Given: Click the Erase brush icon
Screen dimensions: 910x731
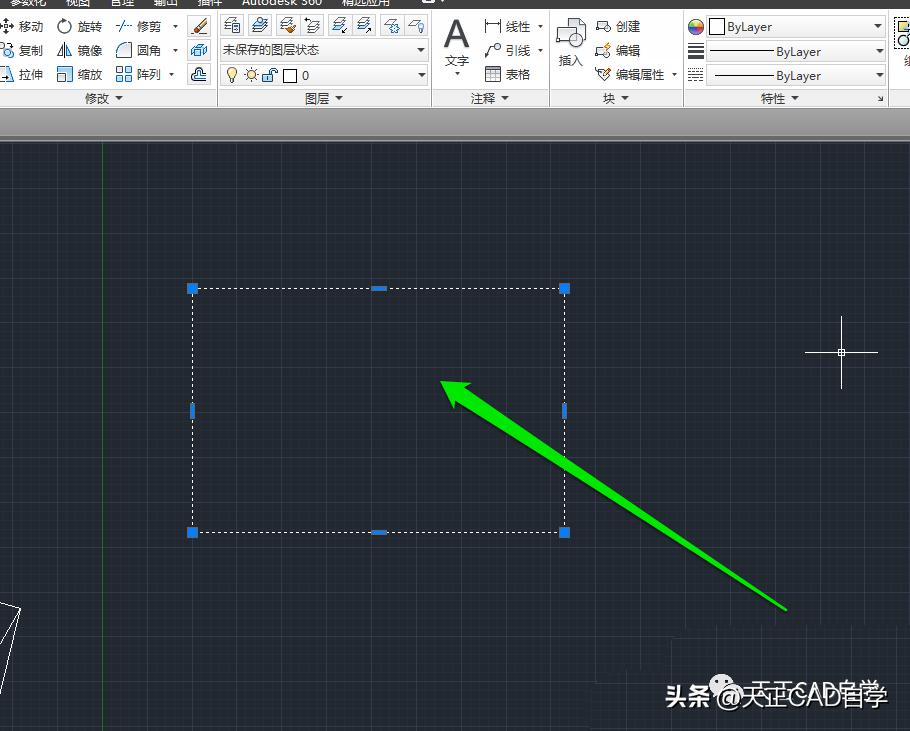Looking at the screenshot, I should [199, 26].
